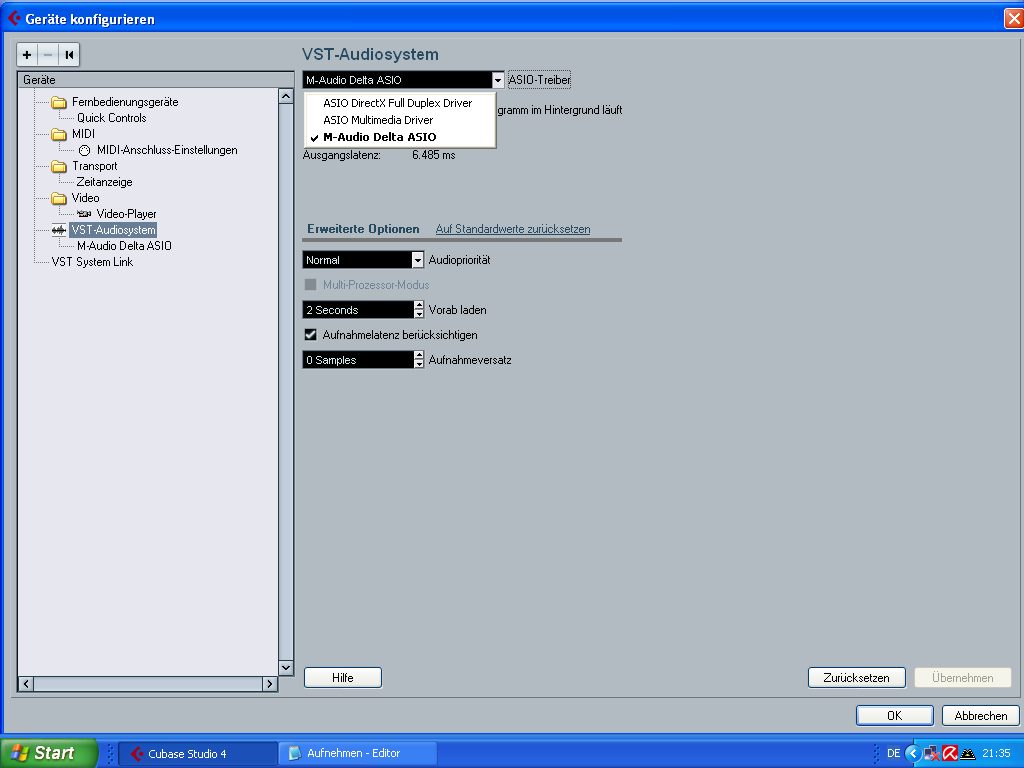
Task: Click the MIDI port settings clock icon
Action: click(84, 150)
